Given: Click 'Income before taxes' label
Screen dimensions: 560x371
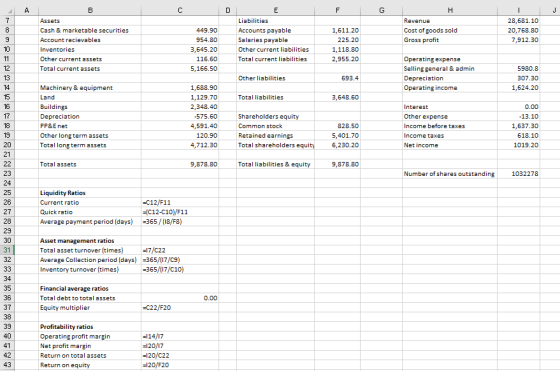Looking at the screenshot, I should point(434,126).
